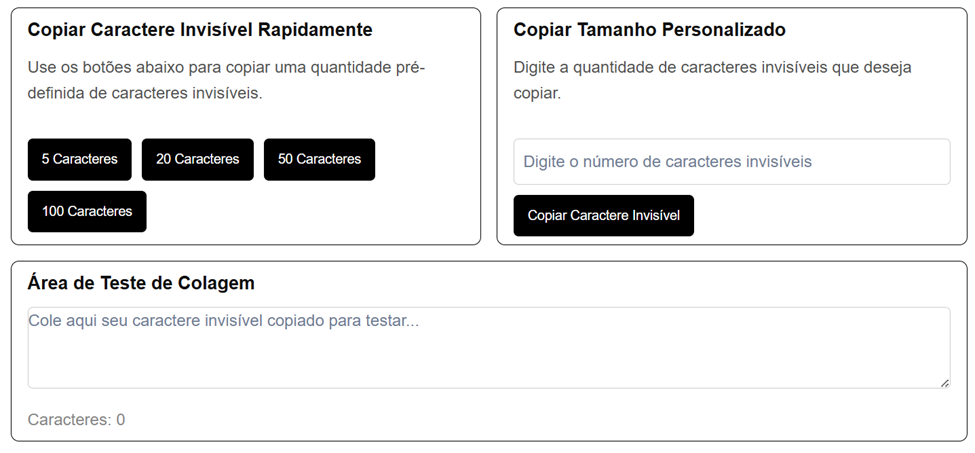Click the 'Use os botões abaixo' description text
Screen dimensions: 975x453
click(226, 67)
